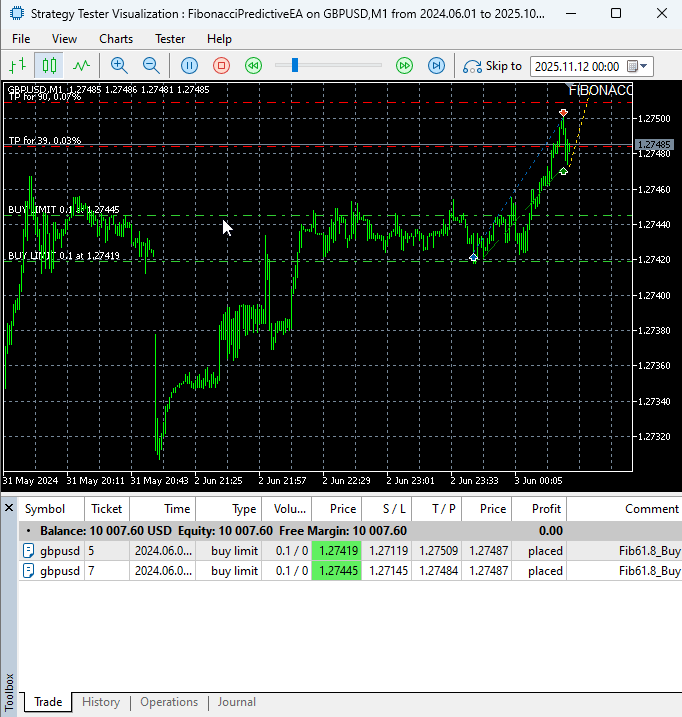Select the candlestick chart type
682x717 pixels.
[x=49, y=66]
